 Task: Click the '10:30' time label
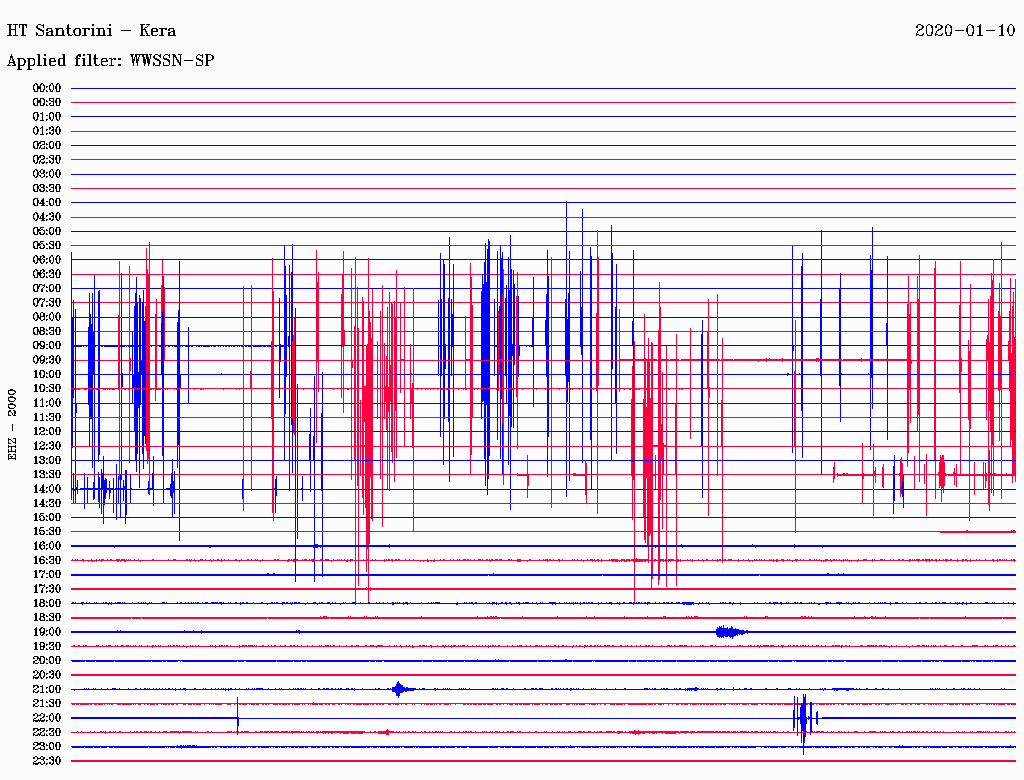click(47, 389)
